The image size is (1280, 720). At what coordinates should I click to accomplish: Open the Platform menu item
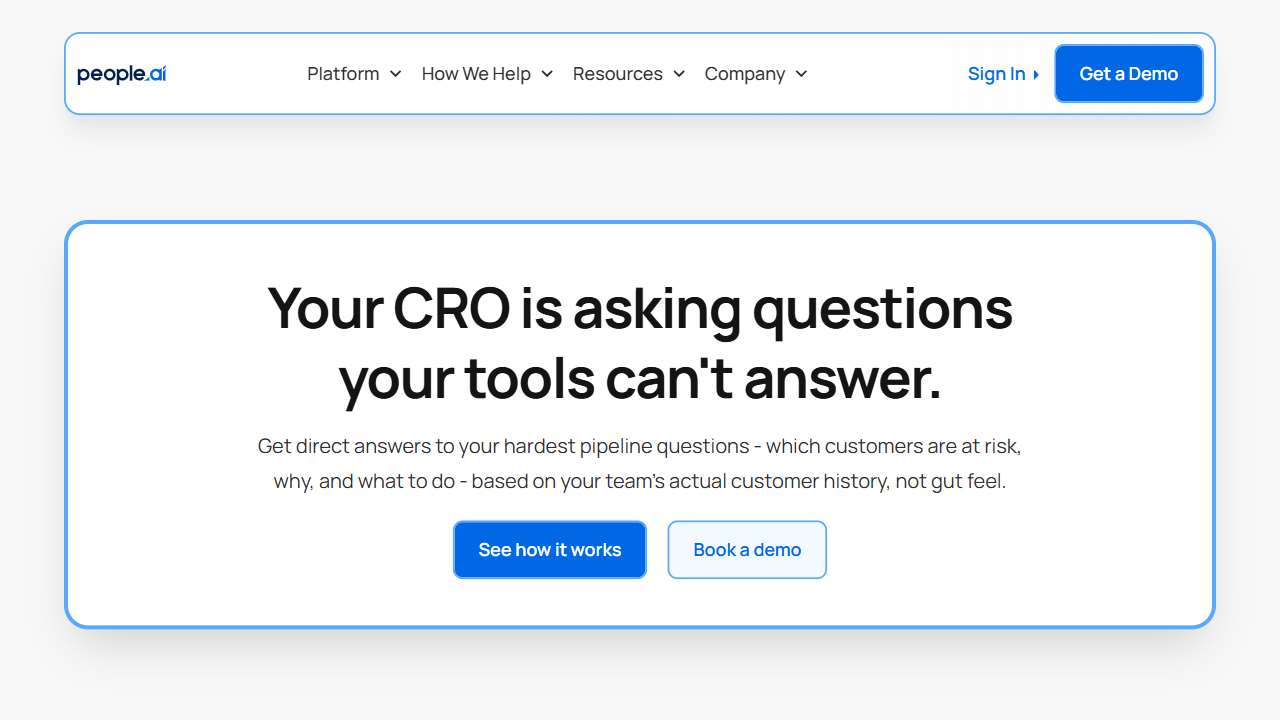(343, 74)
